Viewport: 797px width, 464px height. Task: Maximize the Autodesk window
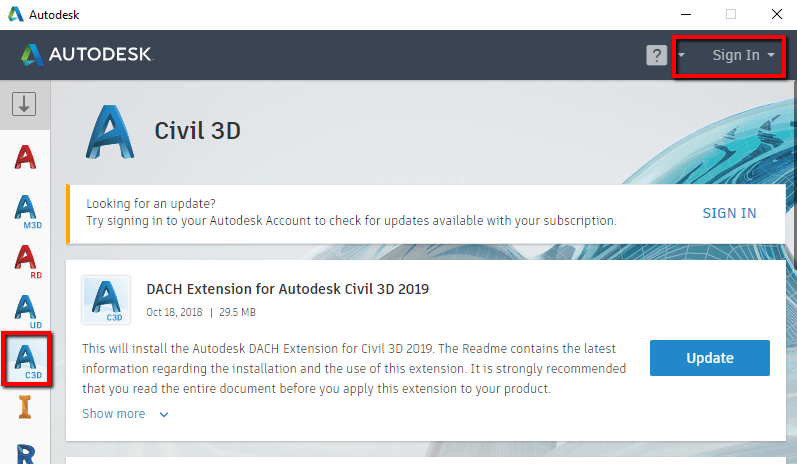731,14
